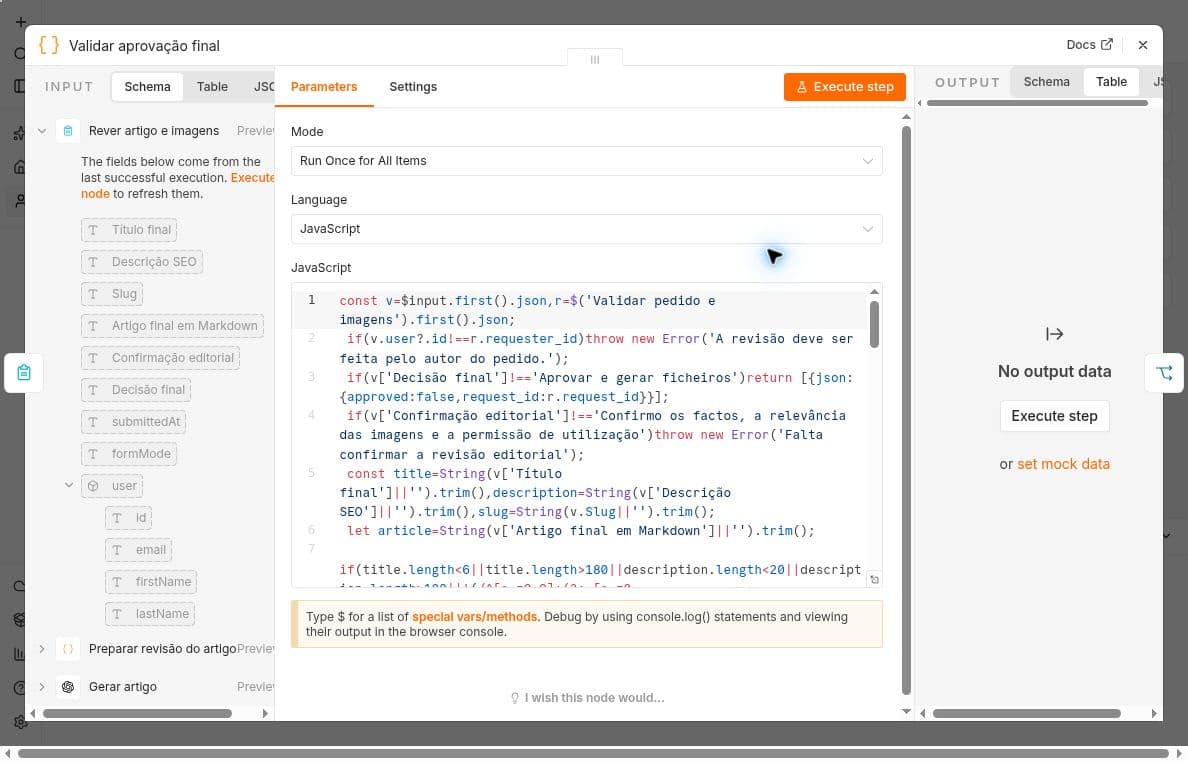Screen dimensions: 1188x761
Task: Select the Descrição SEO field pill
Action: (x=142, y=261)
